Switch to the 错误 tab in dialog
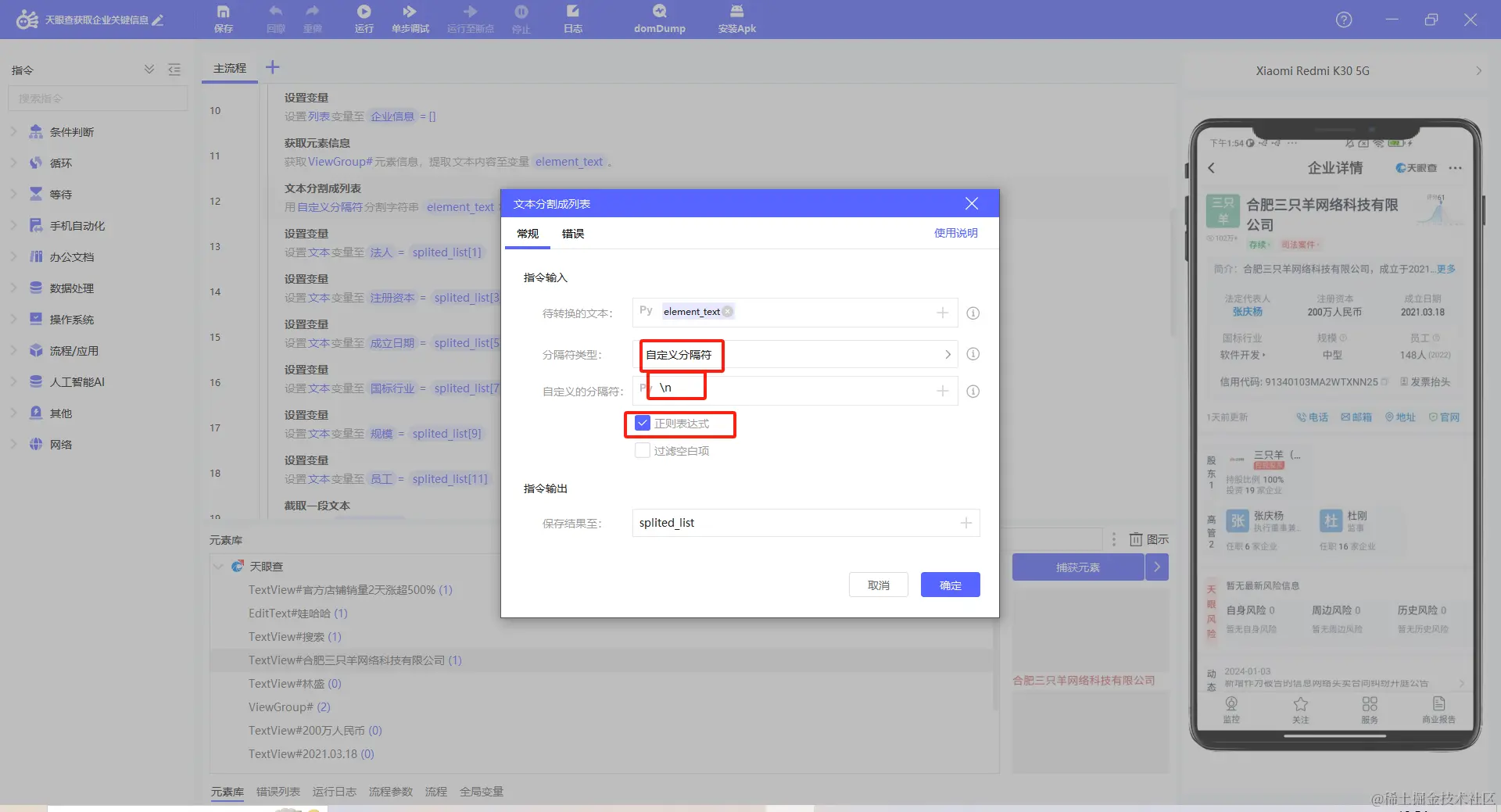 [573, 233]
